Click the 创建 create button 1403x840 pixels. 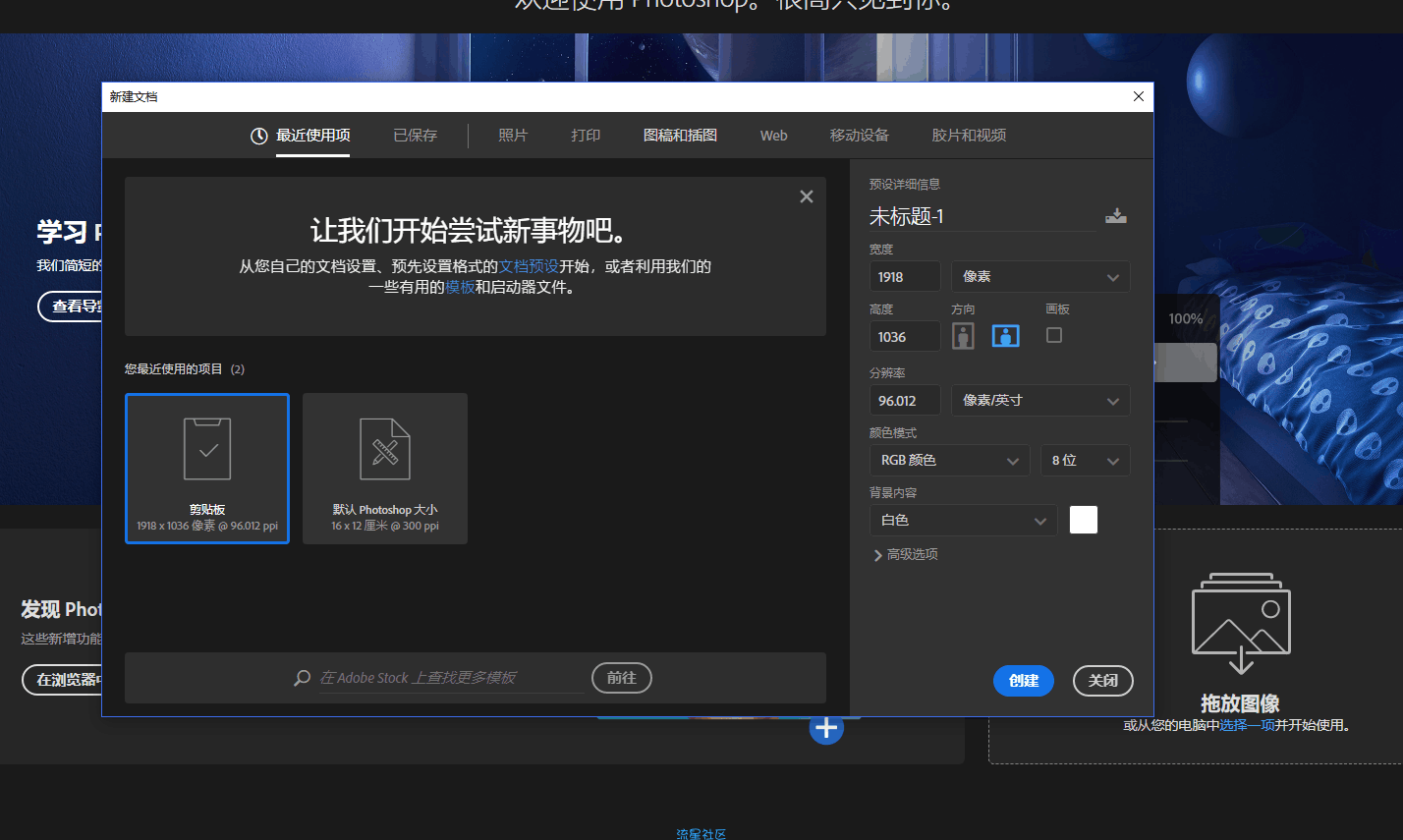coord(1024,681)
